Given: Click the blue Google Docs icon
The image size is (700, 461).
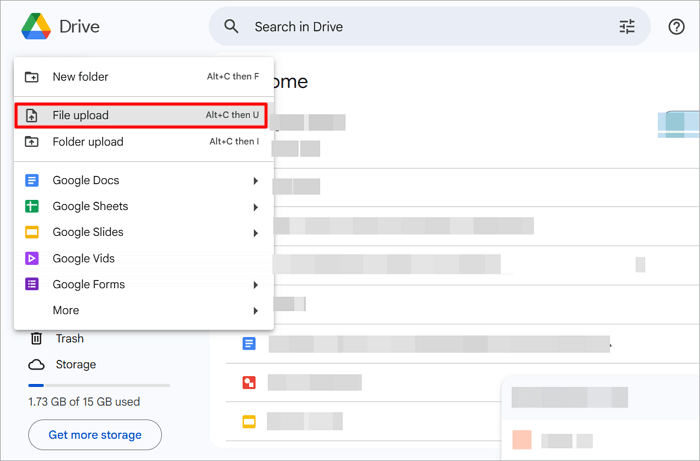Looking at the screenshot, I should tap(32, 180).
